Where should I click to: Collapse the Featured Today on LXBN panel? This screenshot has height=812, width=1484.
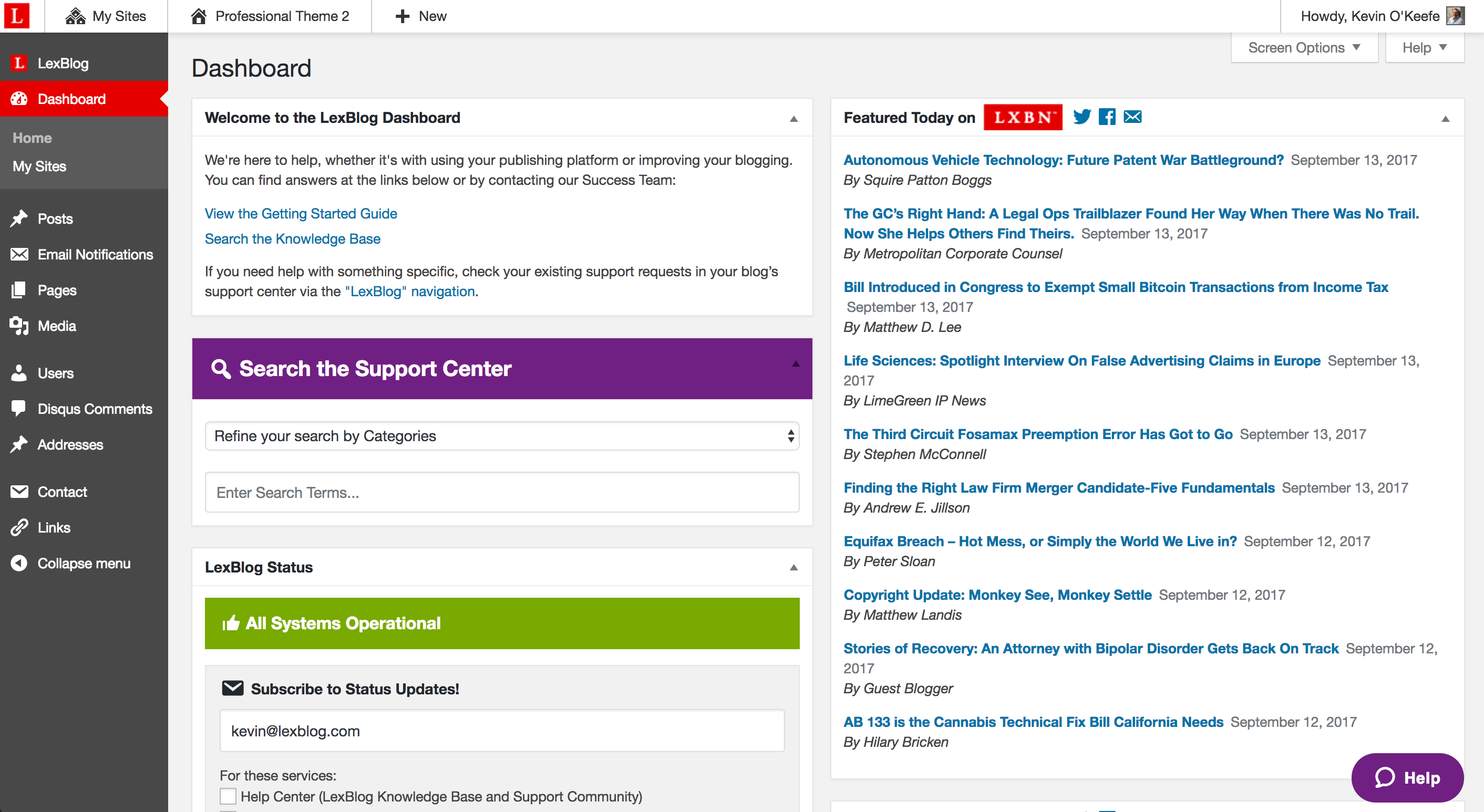(x=1446, y=119)
